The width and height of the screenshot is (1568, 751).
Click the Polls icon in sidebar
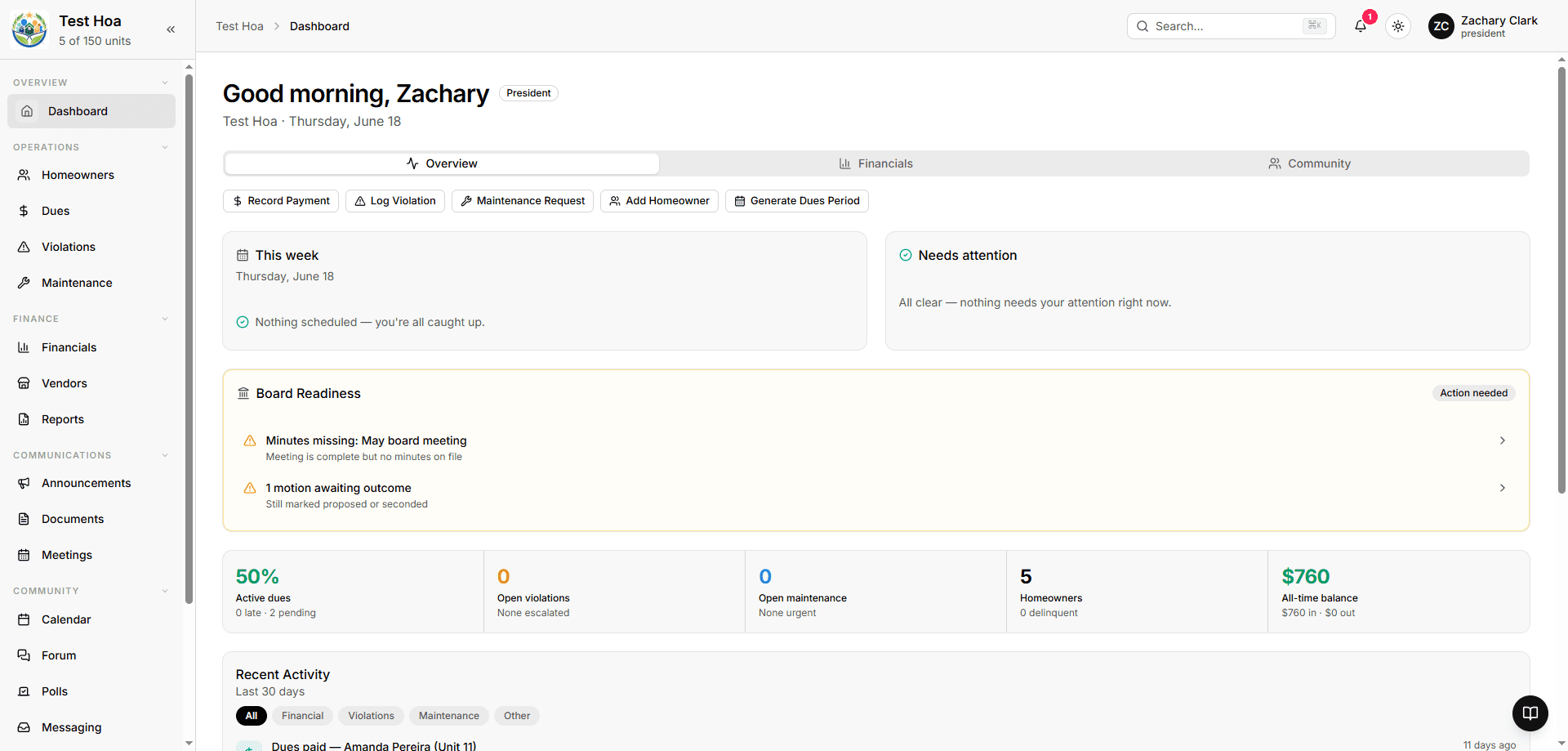click(x=24, y=691)
